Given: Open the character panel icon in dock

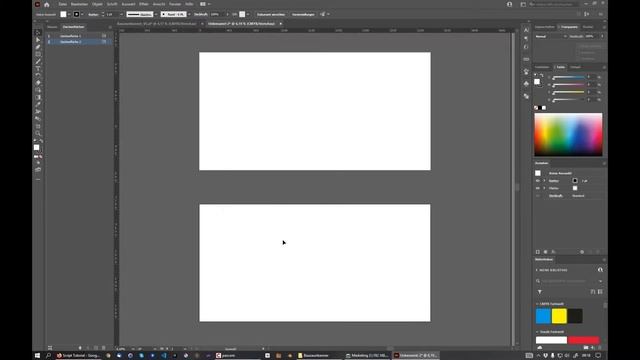Looking at the screenshot, I should (526, 30).
